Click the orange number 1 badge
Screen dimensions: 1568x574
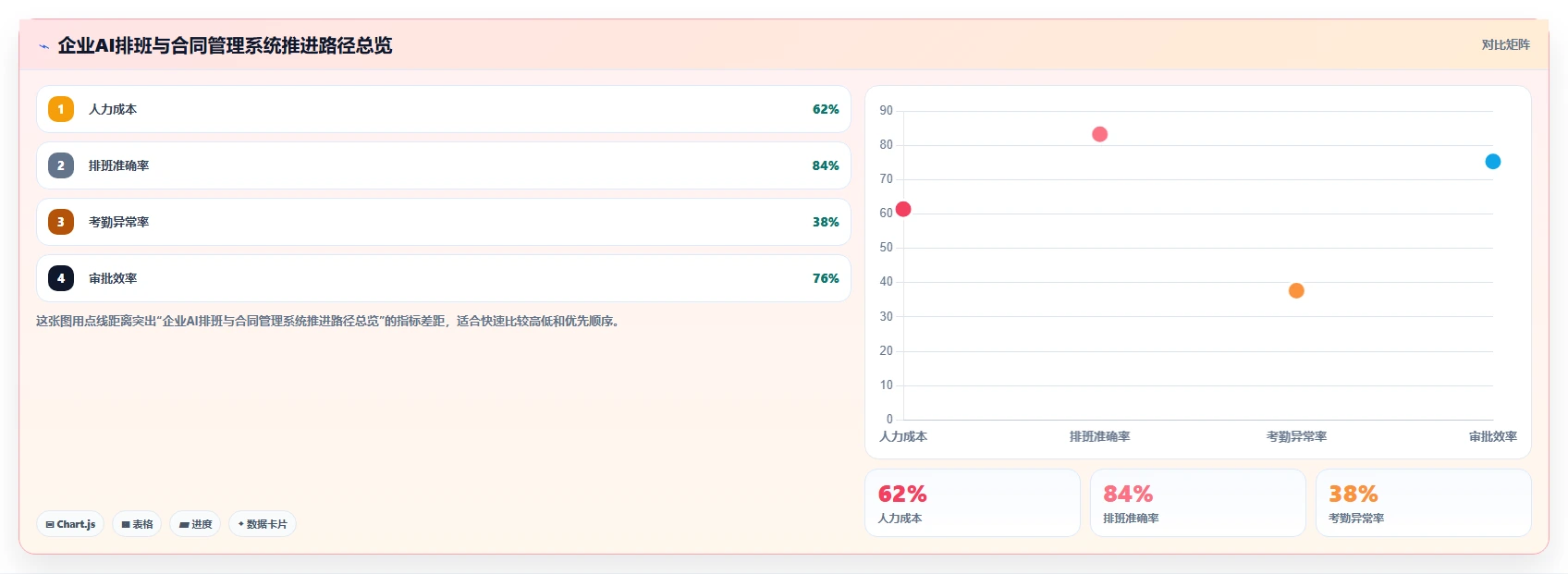pyautogui.click(x=61, y=109)
